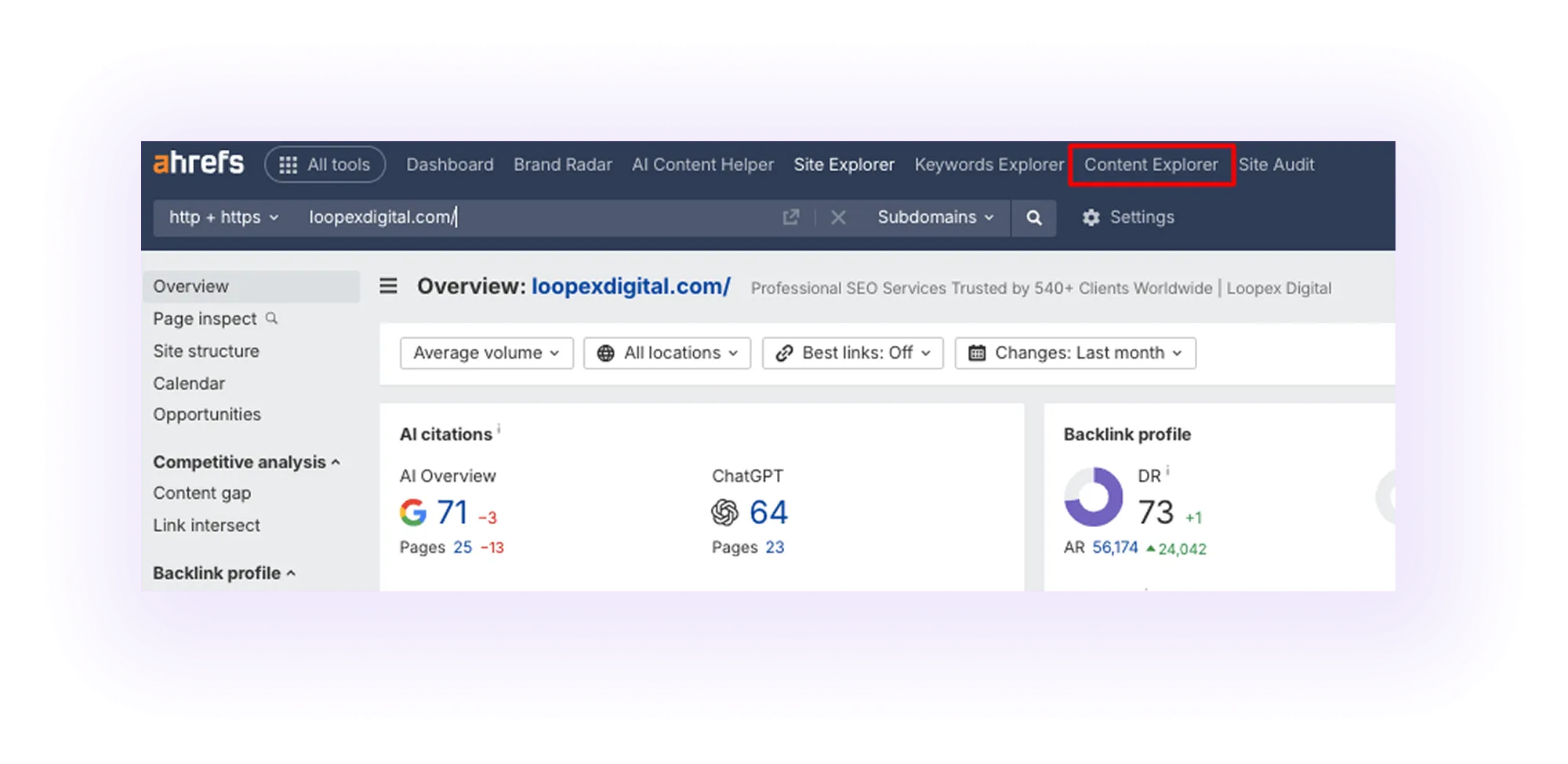Click the Google icon next to AI Overview score
Image resolution: width=1568 pixels, height=764 pixels.
coord(412,512)
